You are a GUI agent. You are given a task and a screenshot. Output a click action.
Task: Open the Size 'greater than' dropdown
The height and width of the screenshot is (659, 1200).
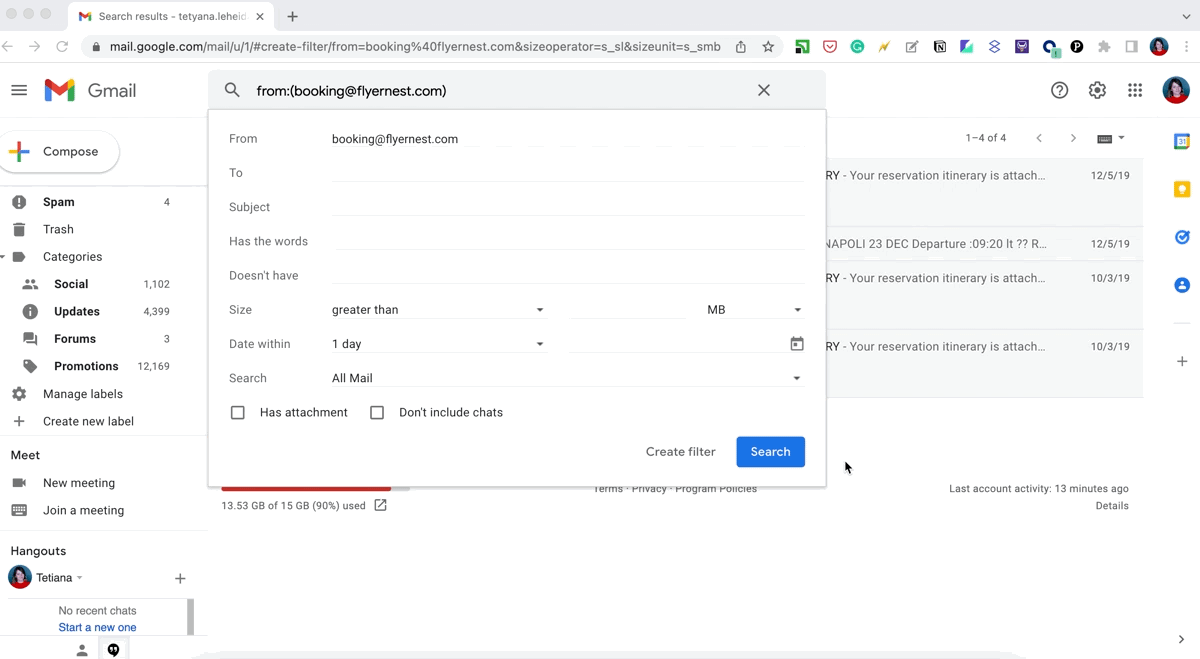438,310
